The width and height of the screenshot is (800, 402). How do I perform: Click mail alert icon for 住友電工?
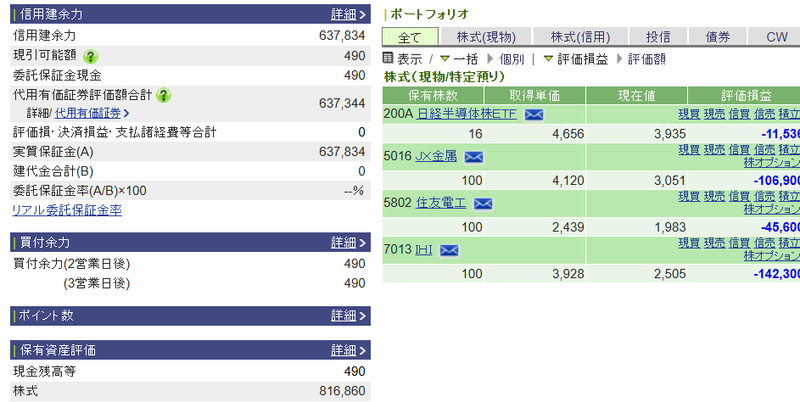(483, 204)
